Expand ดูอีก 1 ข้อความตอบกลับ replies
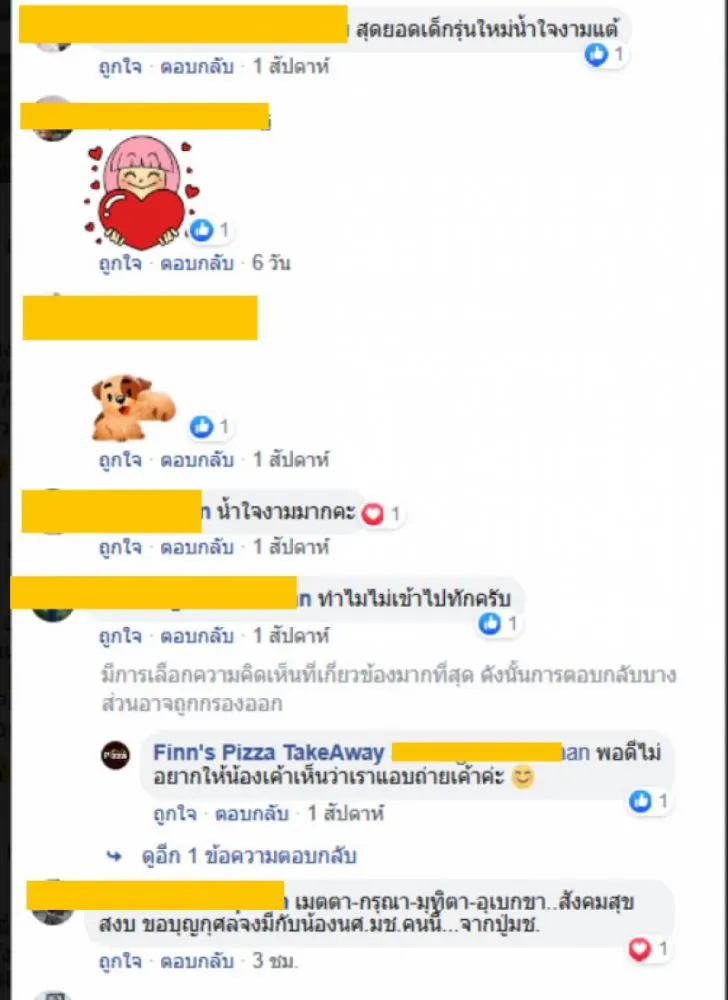This screenshot has width=728, height=1000. tap(249, 855)
